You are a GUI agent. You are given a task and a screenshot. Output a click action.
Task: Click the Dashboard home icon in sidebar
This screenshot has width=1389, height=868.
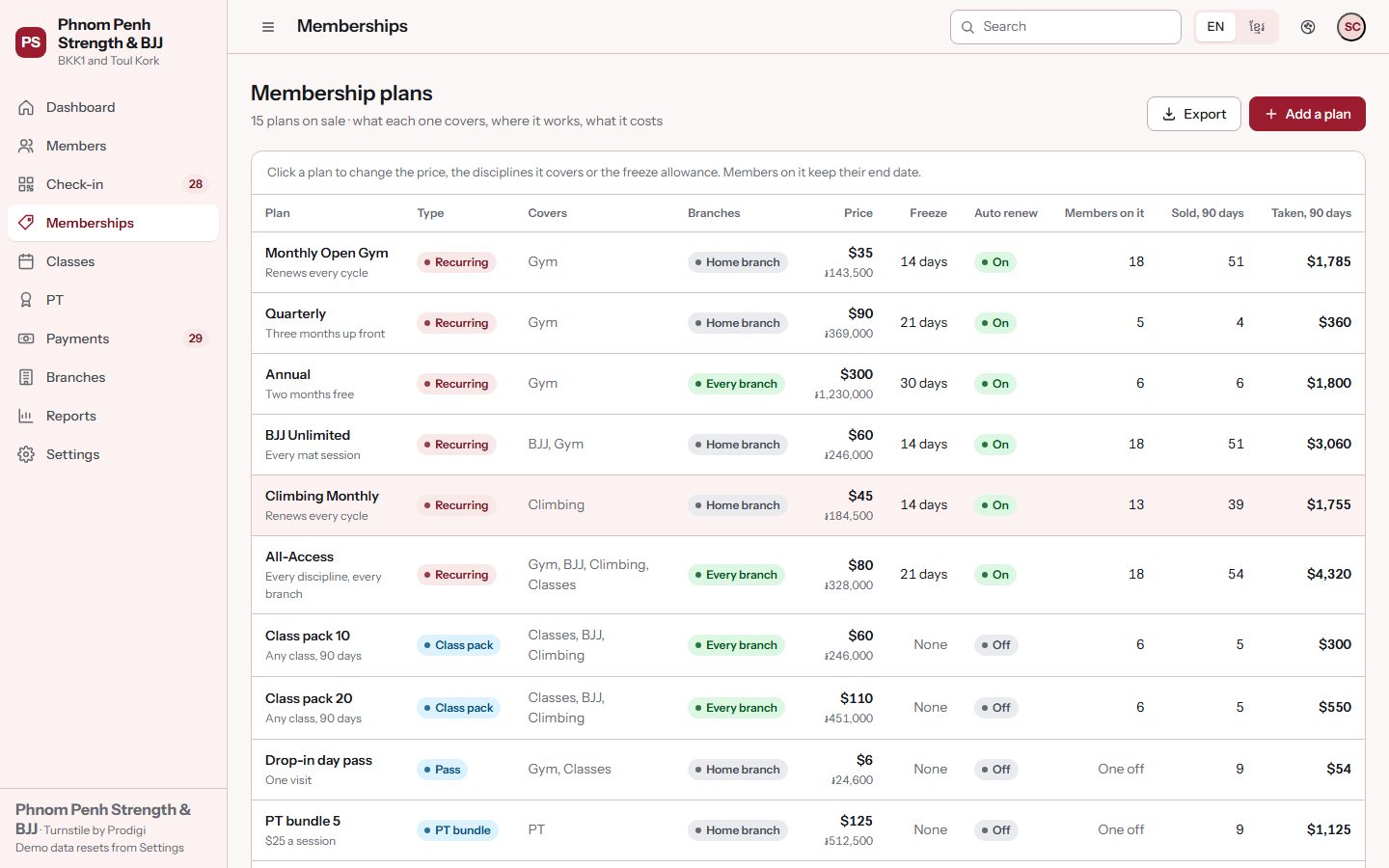(x=26, y=107)
